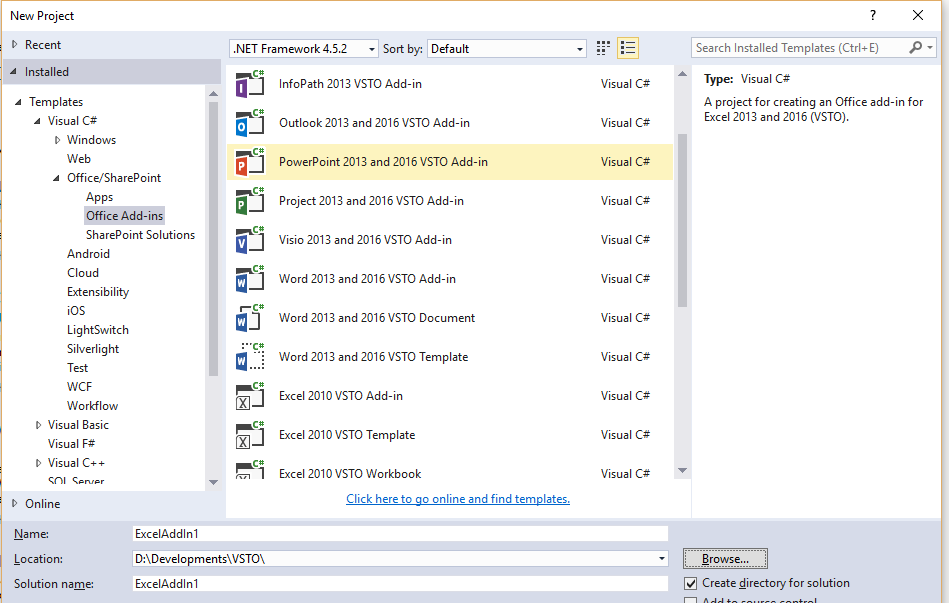This screenshot has width=949, height=603.
Task: Select the iOS category
Action: click(76, 311)
